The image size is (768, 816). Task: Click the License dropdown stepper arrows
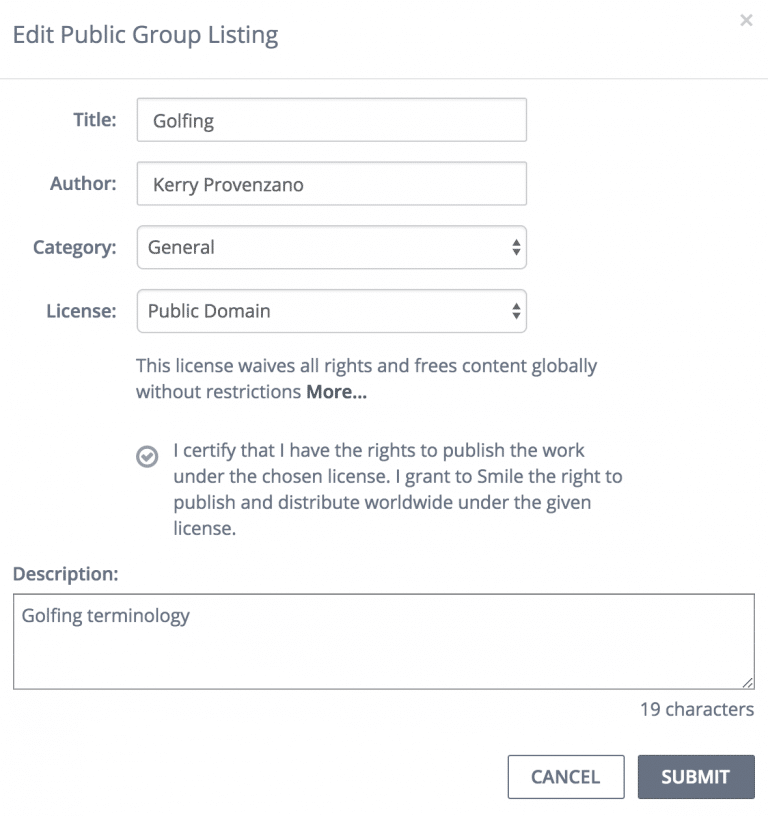click(x=517, y=311)
